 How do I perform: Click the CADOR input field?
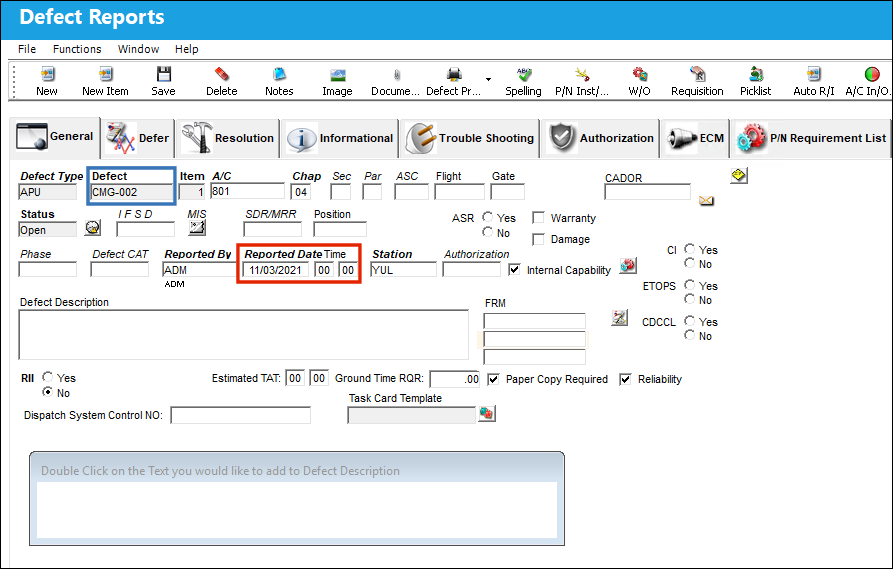point(648,193)
